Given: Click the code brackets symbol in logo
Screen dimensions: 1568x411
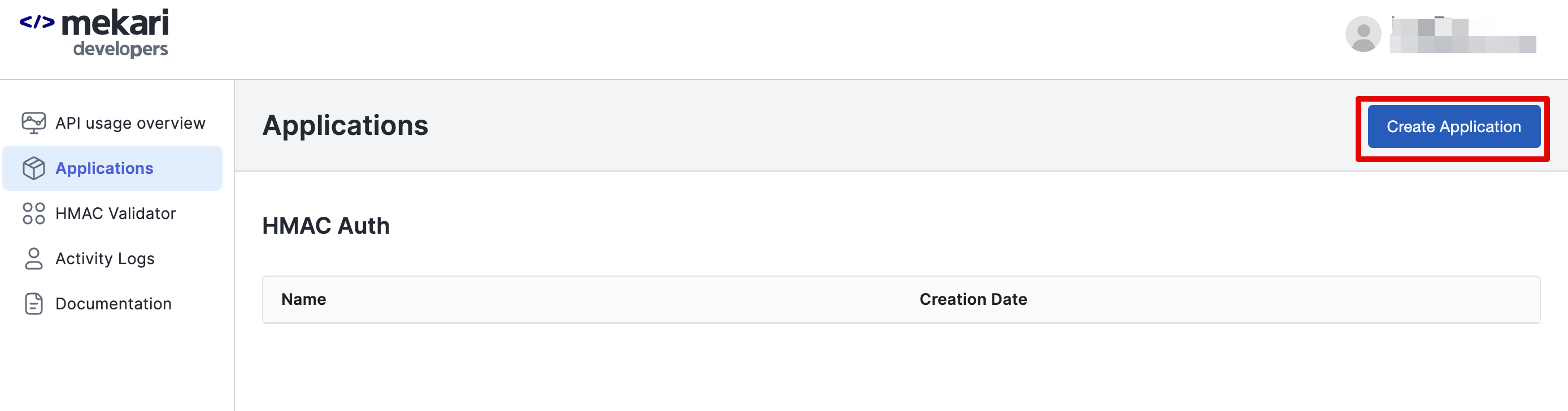Looking at the screenshot, I should point(37,23).
